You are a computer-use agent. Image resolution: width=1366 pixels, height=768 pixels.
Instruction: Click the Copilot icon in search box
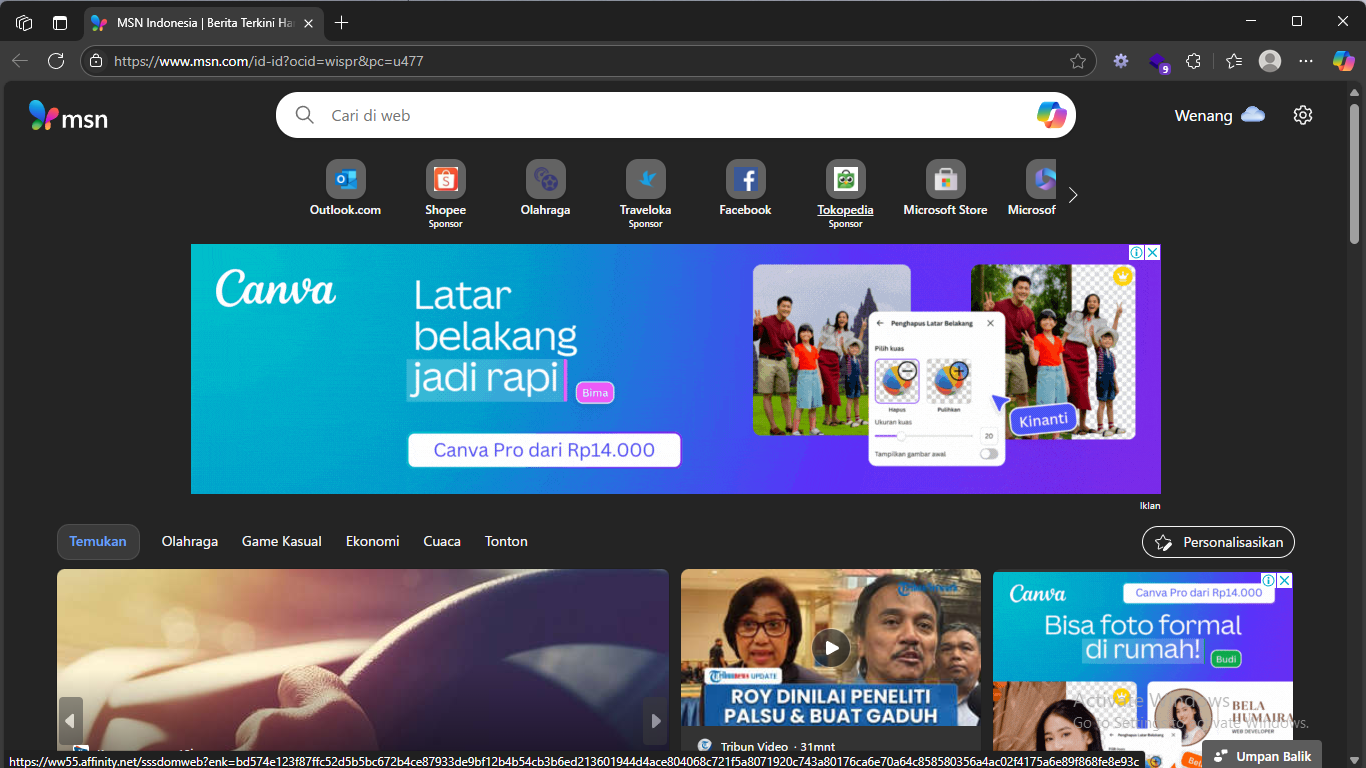coord(1051,115)
